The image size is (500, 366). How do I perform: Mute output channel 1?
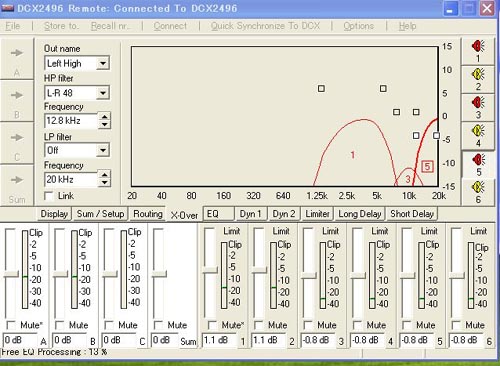pyautogui.click(x=212, y=325)
